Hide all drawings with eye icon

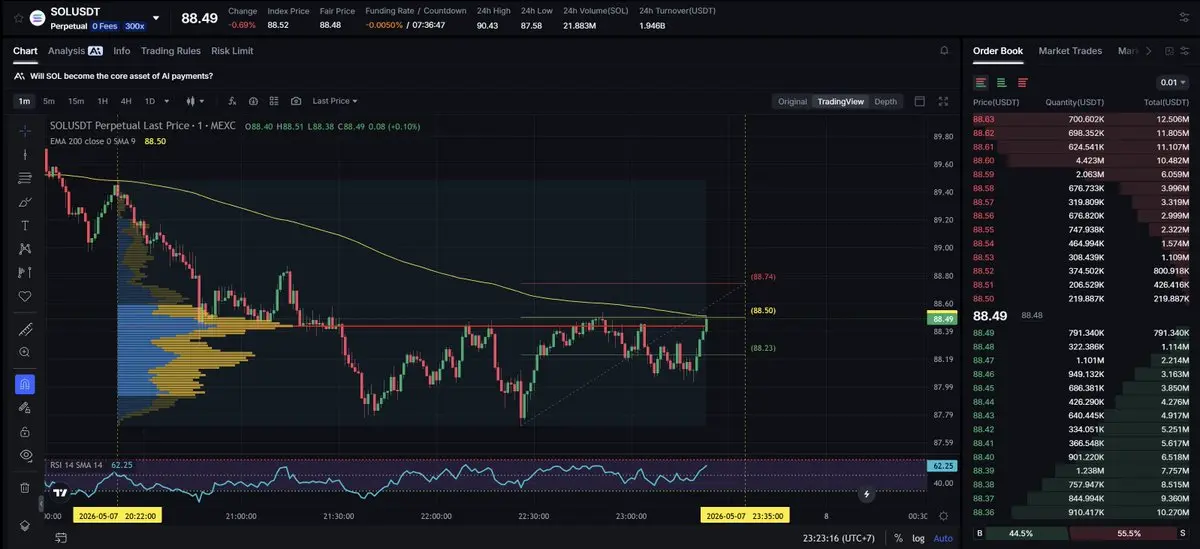click(x=25, y=455)
